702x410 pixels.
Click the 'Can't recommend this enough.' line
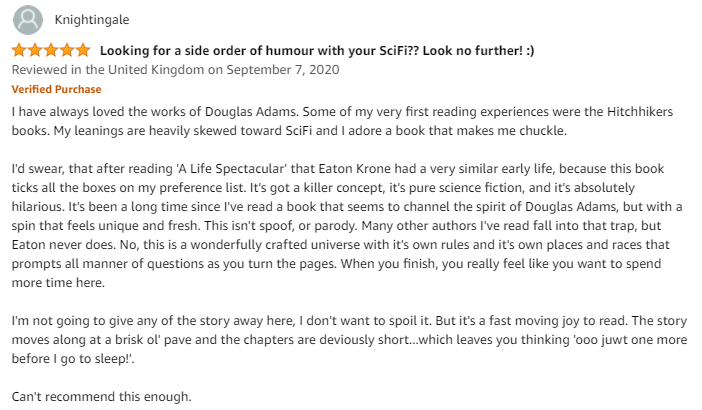tap(100, 397)
